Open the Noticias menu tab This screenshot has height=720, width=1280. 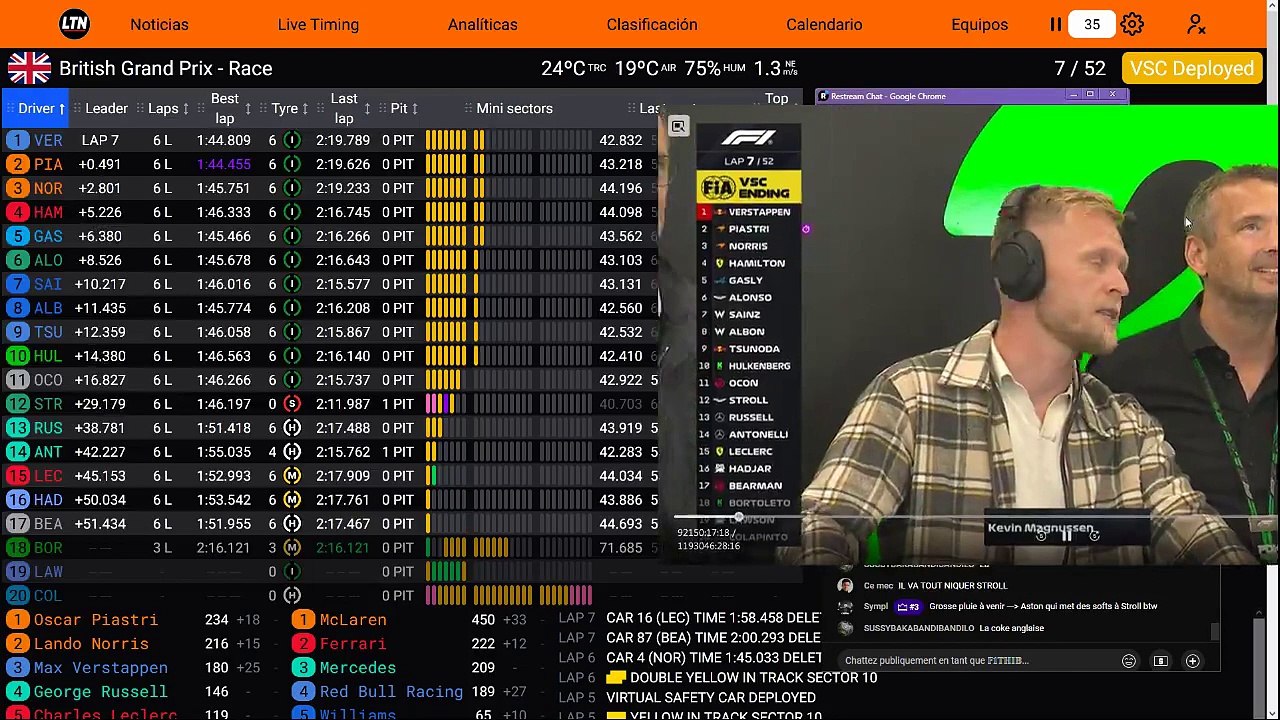coord(159,24)
